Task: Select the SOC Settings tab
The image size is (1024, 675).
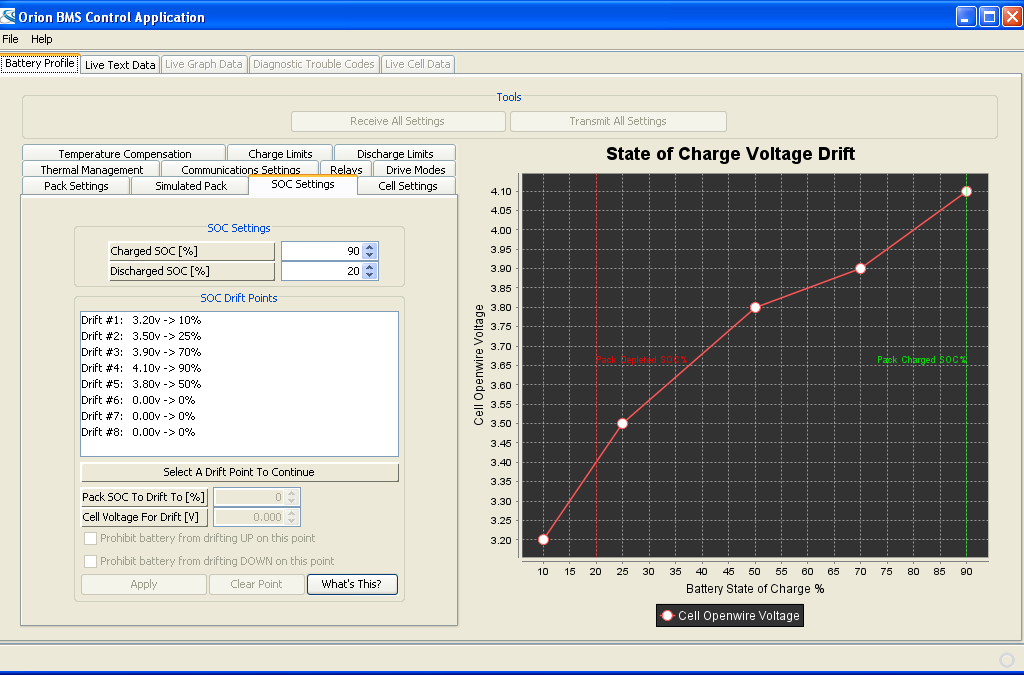Action: pos(303,185)
